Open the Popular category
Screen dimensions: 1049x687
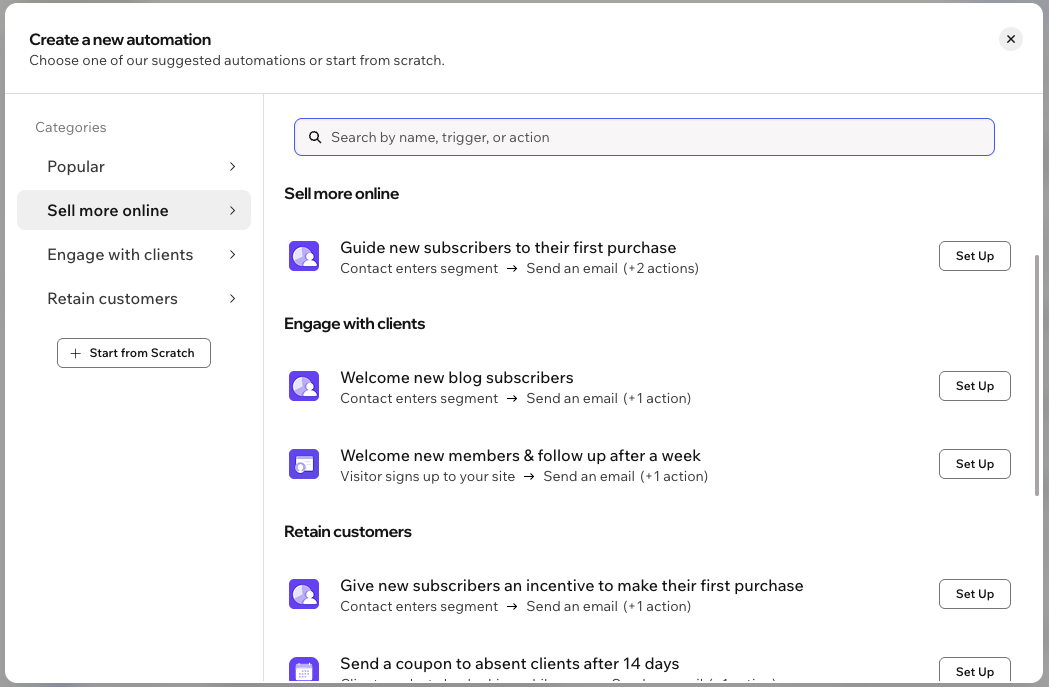point(134,167)
